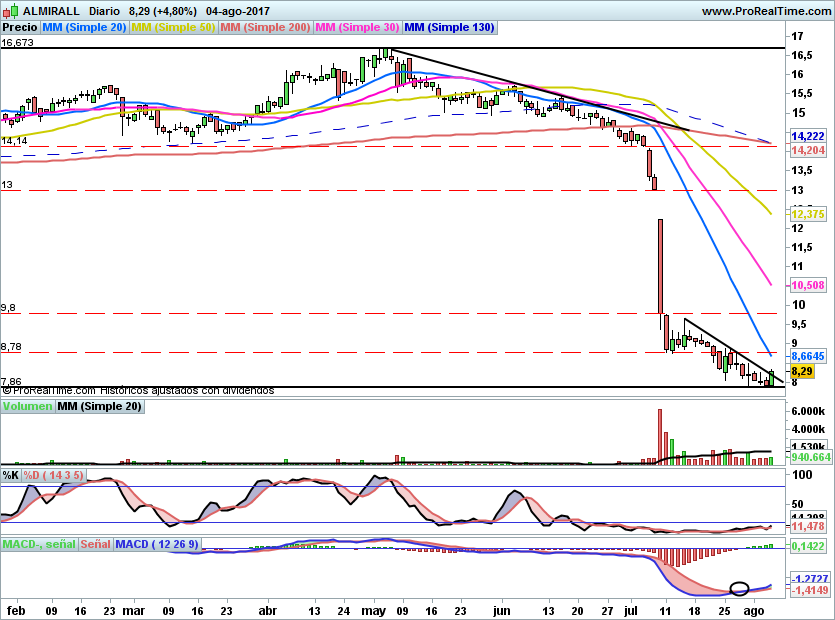The height and width of the screenshot is (620, 835).
Task: Click the 8,29 current price tag
Action: [x=802, y=371]
